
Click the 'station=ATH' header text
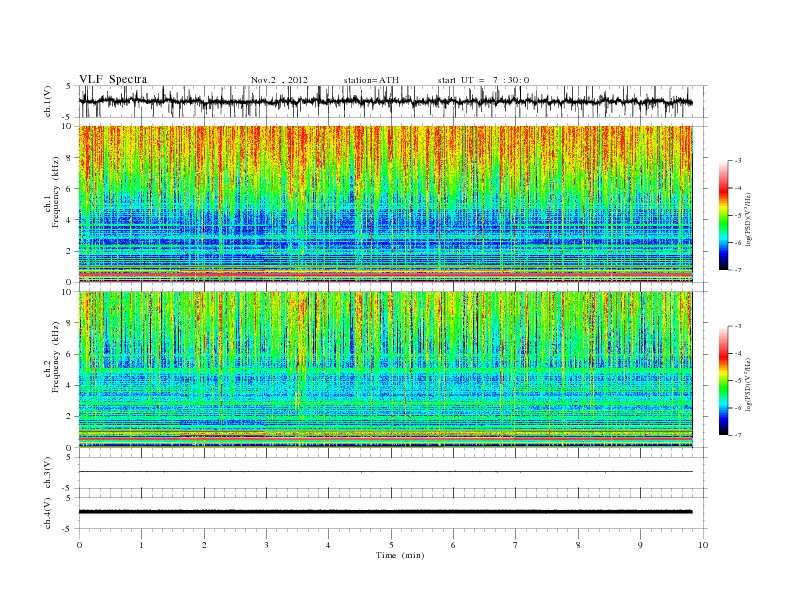(x=371, y=80)
